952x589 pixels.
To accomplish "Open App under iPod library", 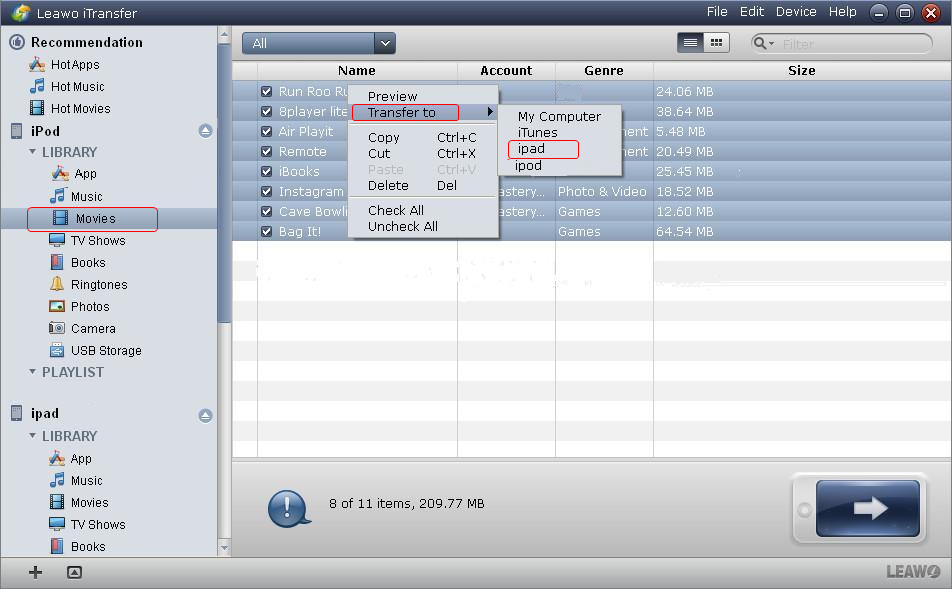I will [x=74, y=174].
